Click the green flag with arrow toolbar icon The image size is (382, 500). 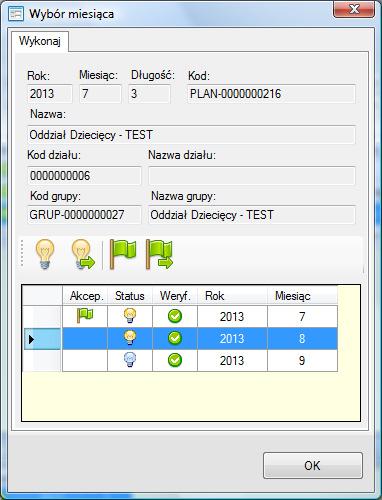pos(159,254)
